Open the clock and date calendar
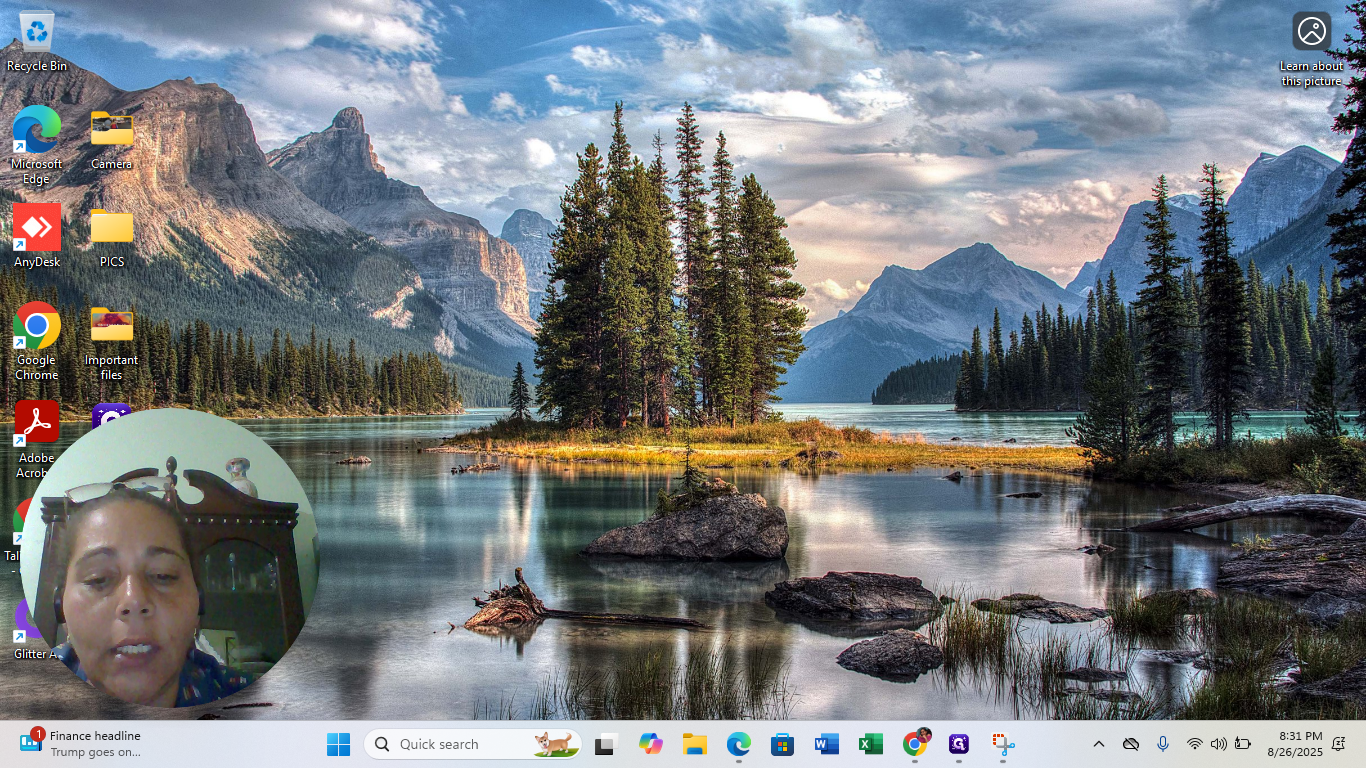This screenshot has height=768, width=1366. pyautogui.click(x=1294, y=744)
